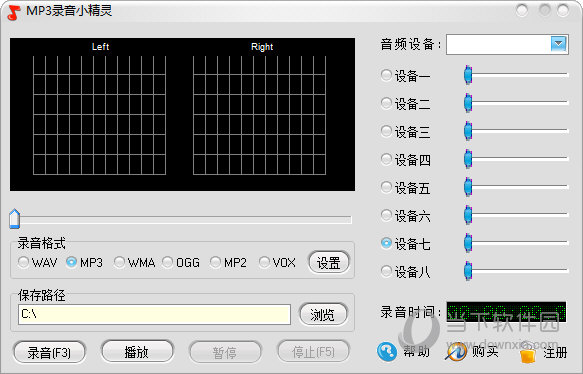Click the 录音时间 digital time display

[x=506, y=312]
